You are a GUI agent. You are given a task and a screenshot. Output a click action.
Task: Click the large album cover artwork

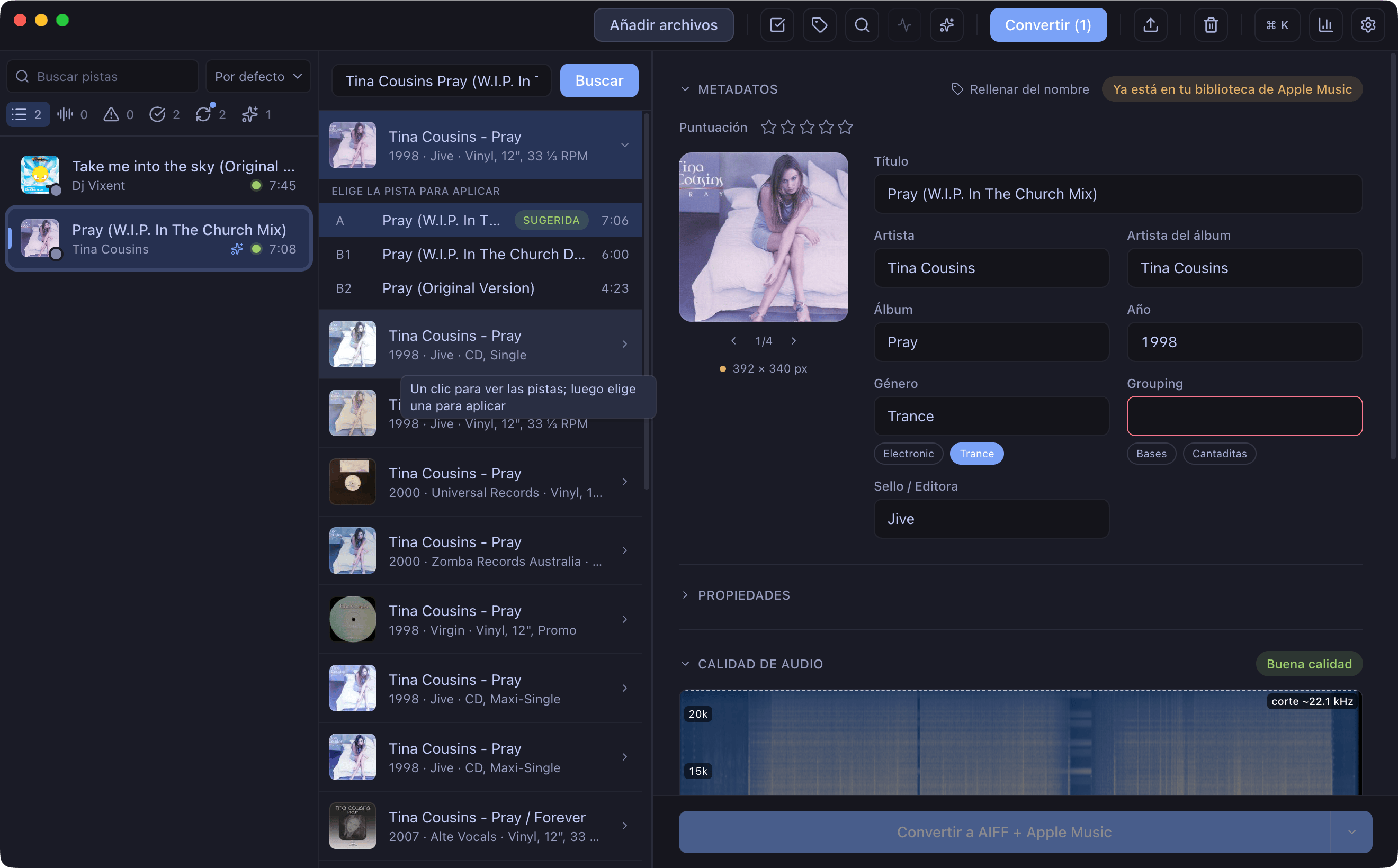tap(763, 237)
